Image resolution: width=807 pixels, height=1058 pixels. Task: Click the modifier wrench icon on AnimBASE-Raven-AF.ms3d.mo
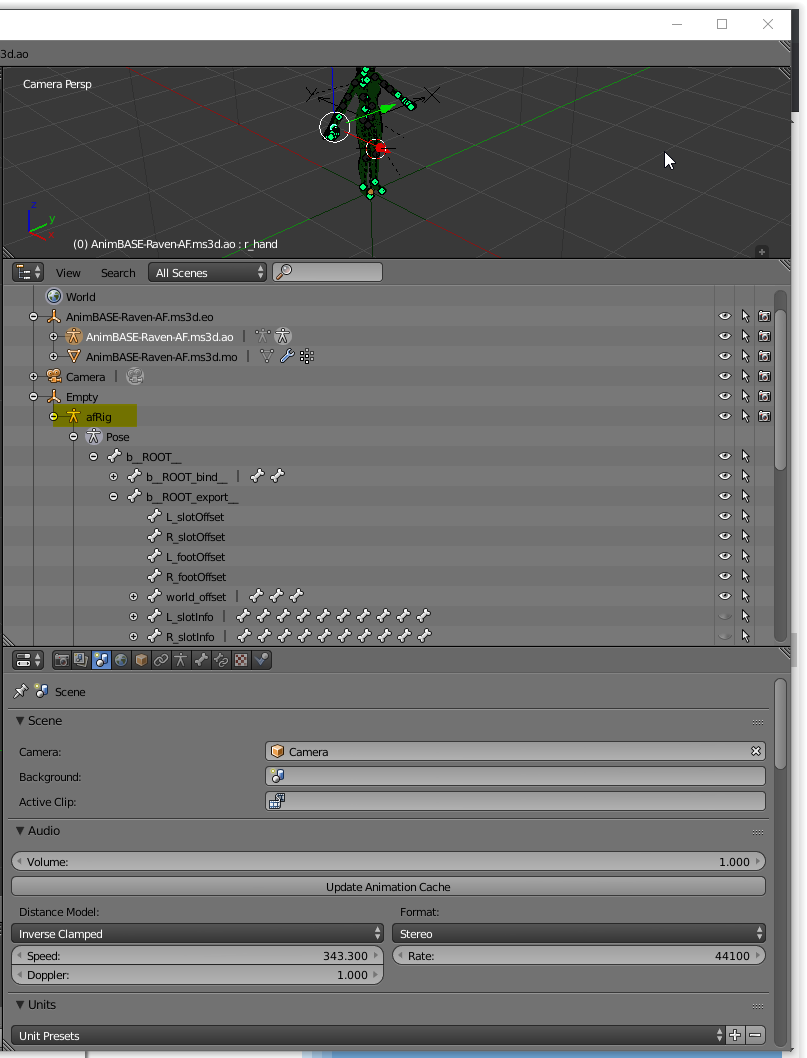[287, 356]
